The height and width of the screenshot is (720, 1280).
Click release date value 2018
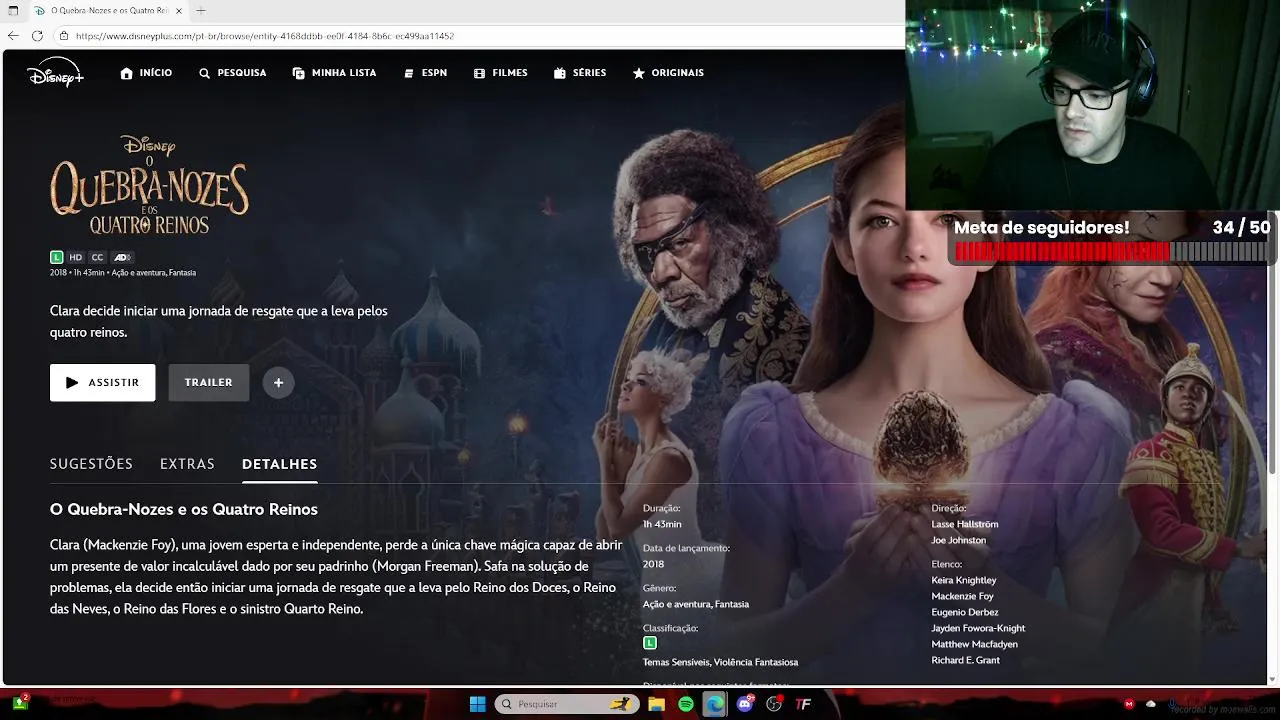tap(653, 564)
